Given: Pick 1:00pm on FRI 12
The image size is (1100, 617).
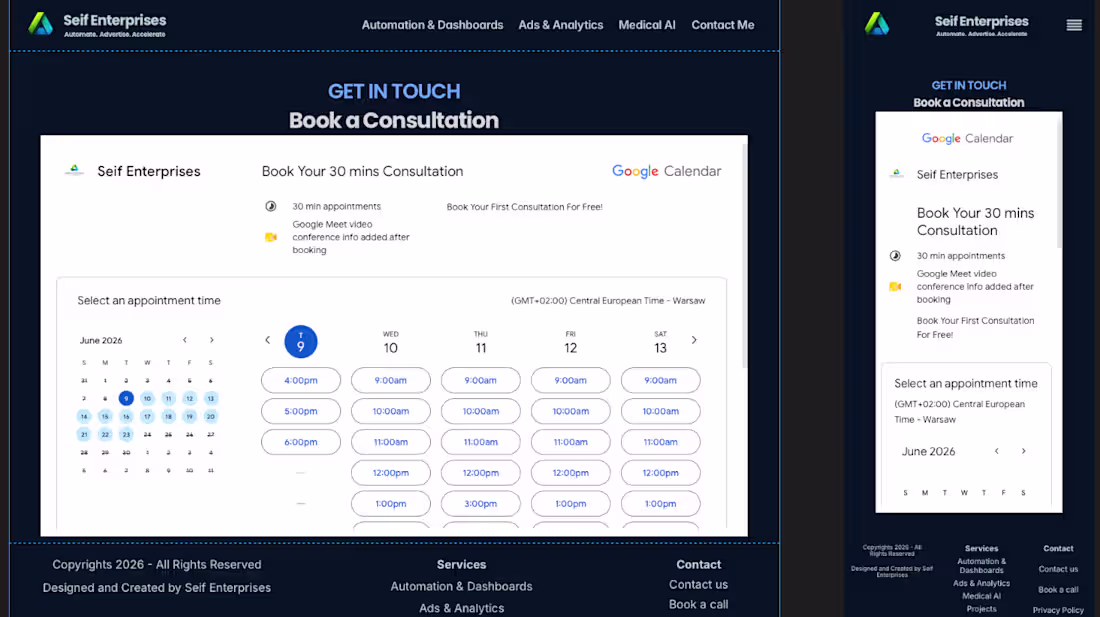Looking at the screenshot, I should pyautogui.click(x=570, y=503).
